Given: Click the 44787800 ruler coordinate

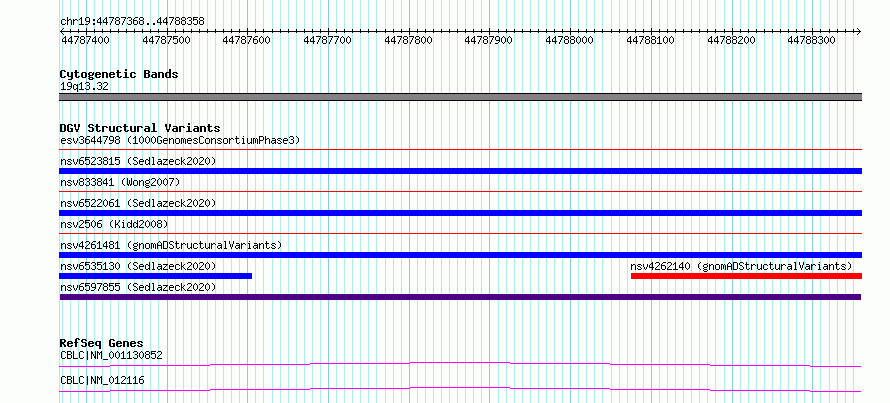Looking at the screenshot, I should (x=409, y=40).
